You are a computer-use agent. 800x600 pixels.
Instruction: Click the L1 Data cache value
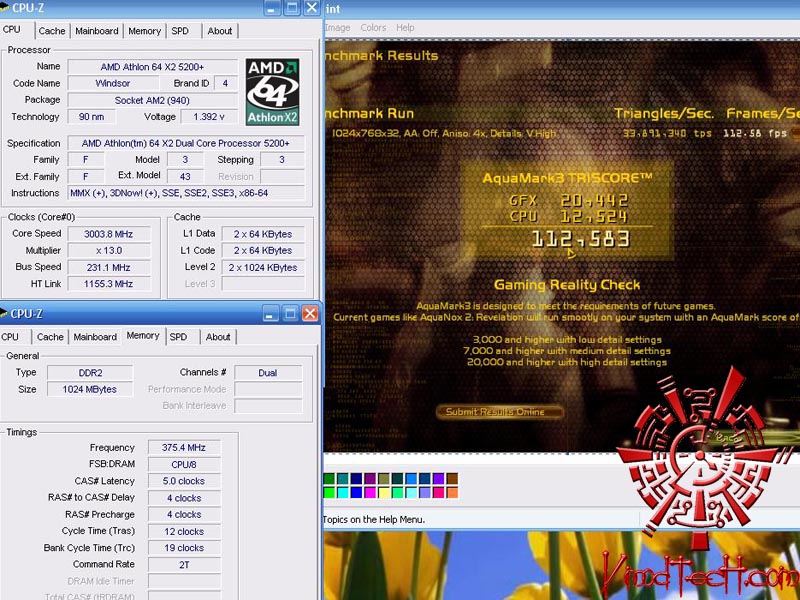pos(263,234)
